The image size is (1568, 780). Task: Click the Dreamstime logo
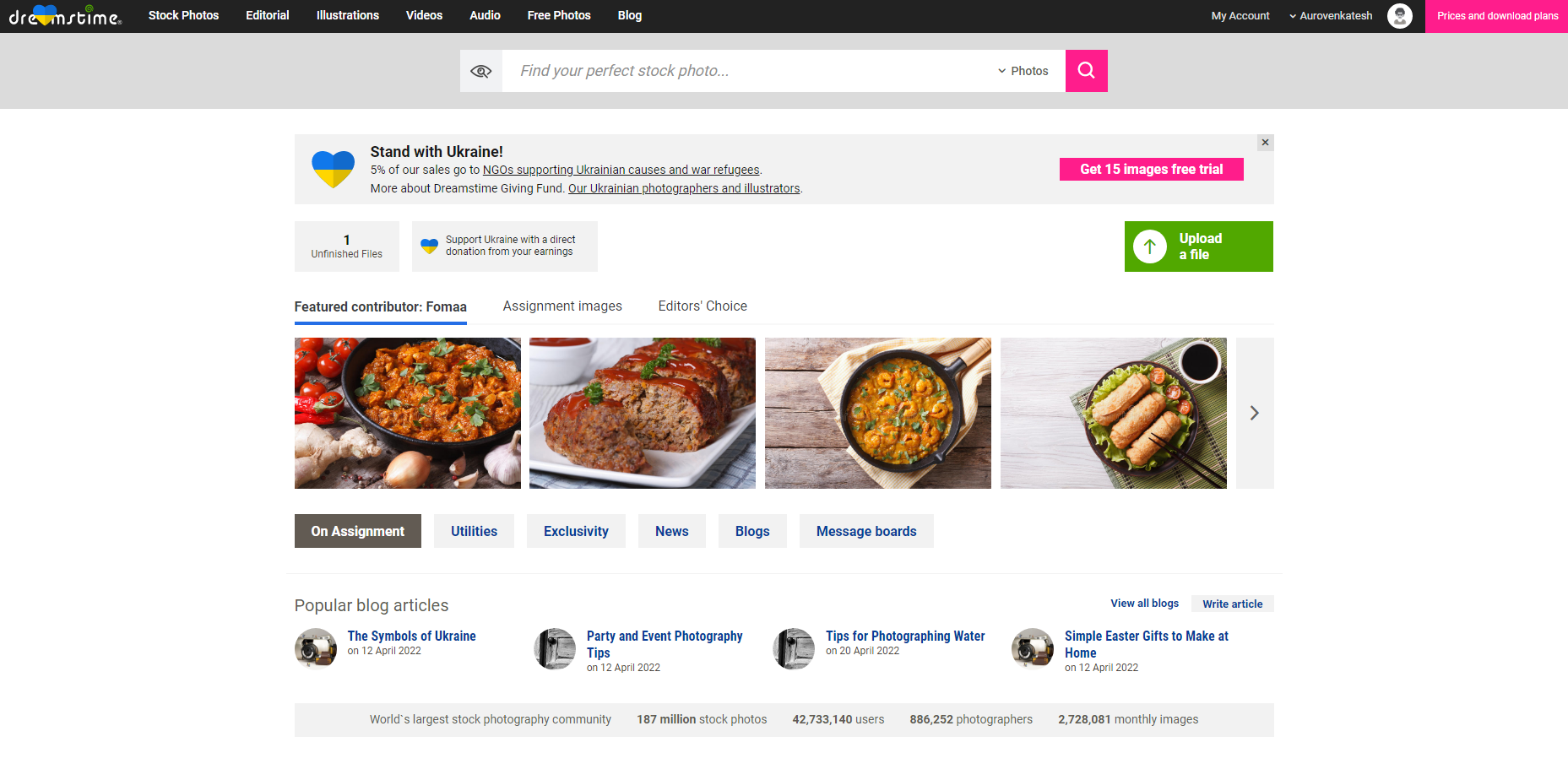click(x=65, y=15)
